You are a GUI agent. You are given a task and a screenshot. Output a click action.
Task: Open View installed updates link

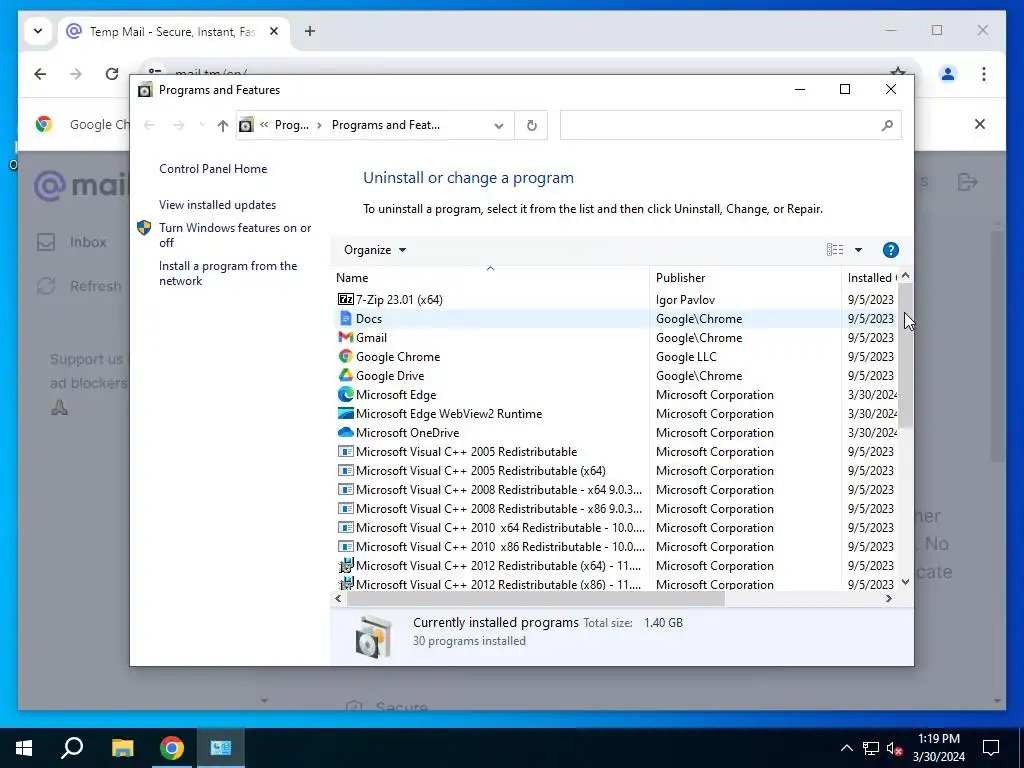point(217,205)
